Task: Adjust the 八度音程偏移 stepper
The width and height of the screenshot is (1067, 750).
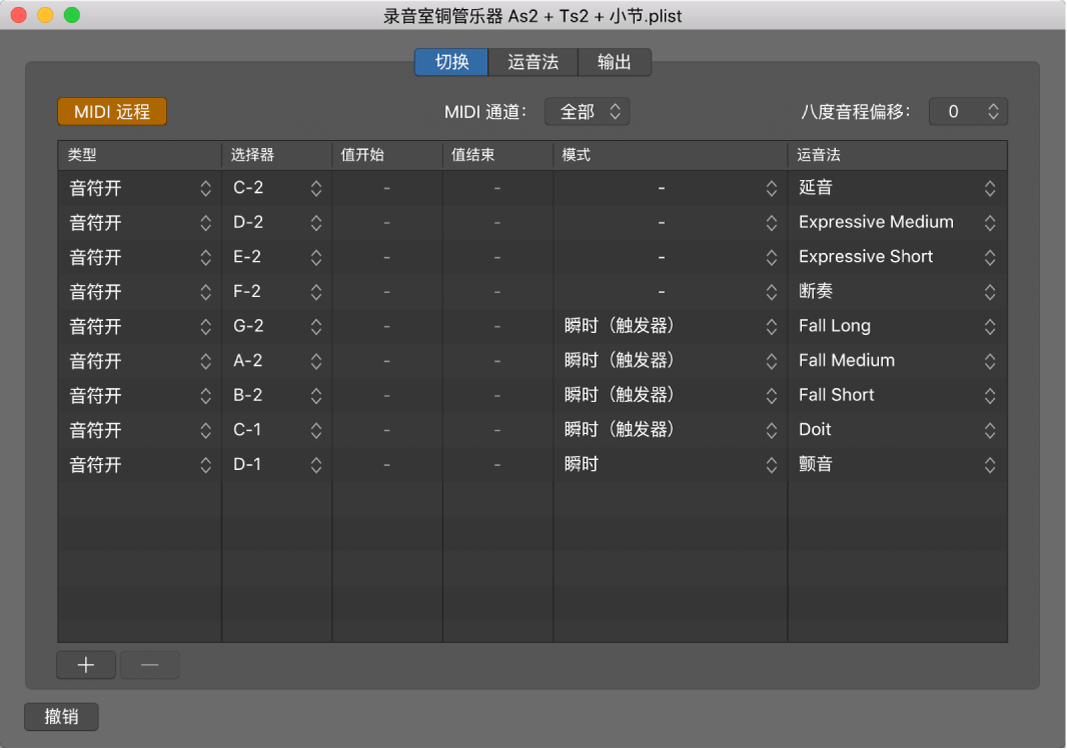Action: pos(991,111)
